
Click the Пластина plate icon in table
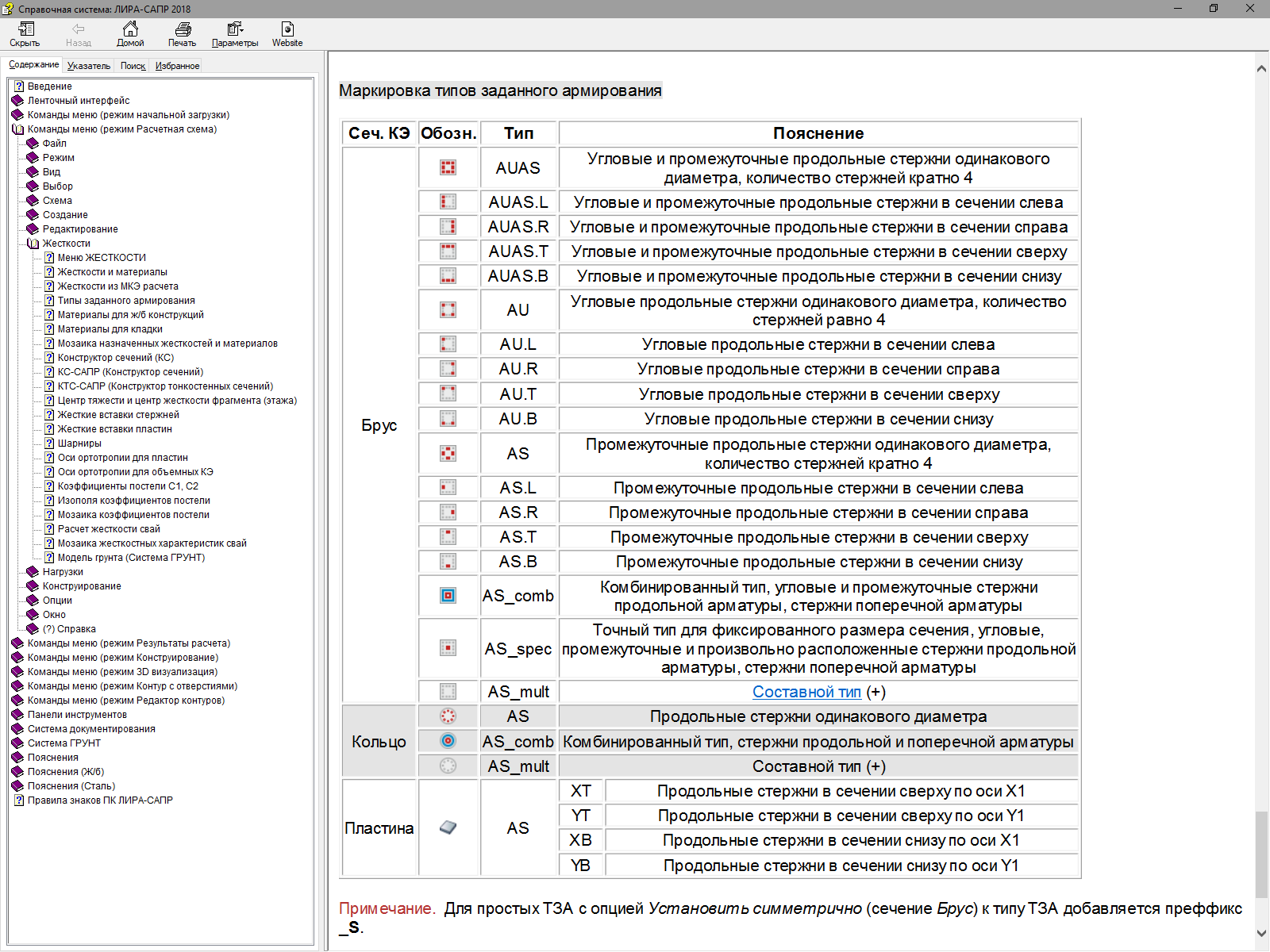(x=448, y=827)
